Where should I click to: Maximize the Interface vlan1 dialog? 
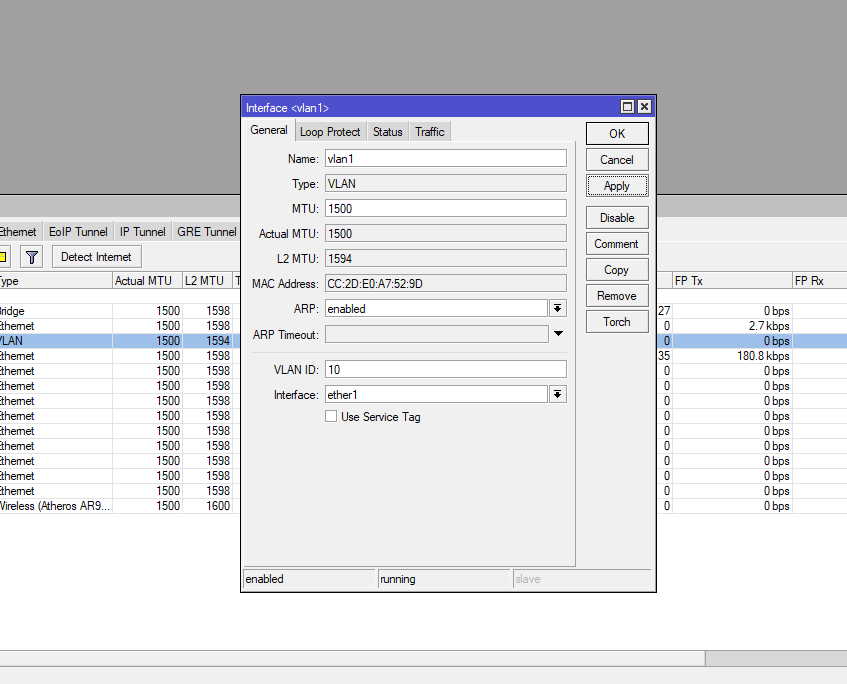[627, 107]
